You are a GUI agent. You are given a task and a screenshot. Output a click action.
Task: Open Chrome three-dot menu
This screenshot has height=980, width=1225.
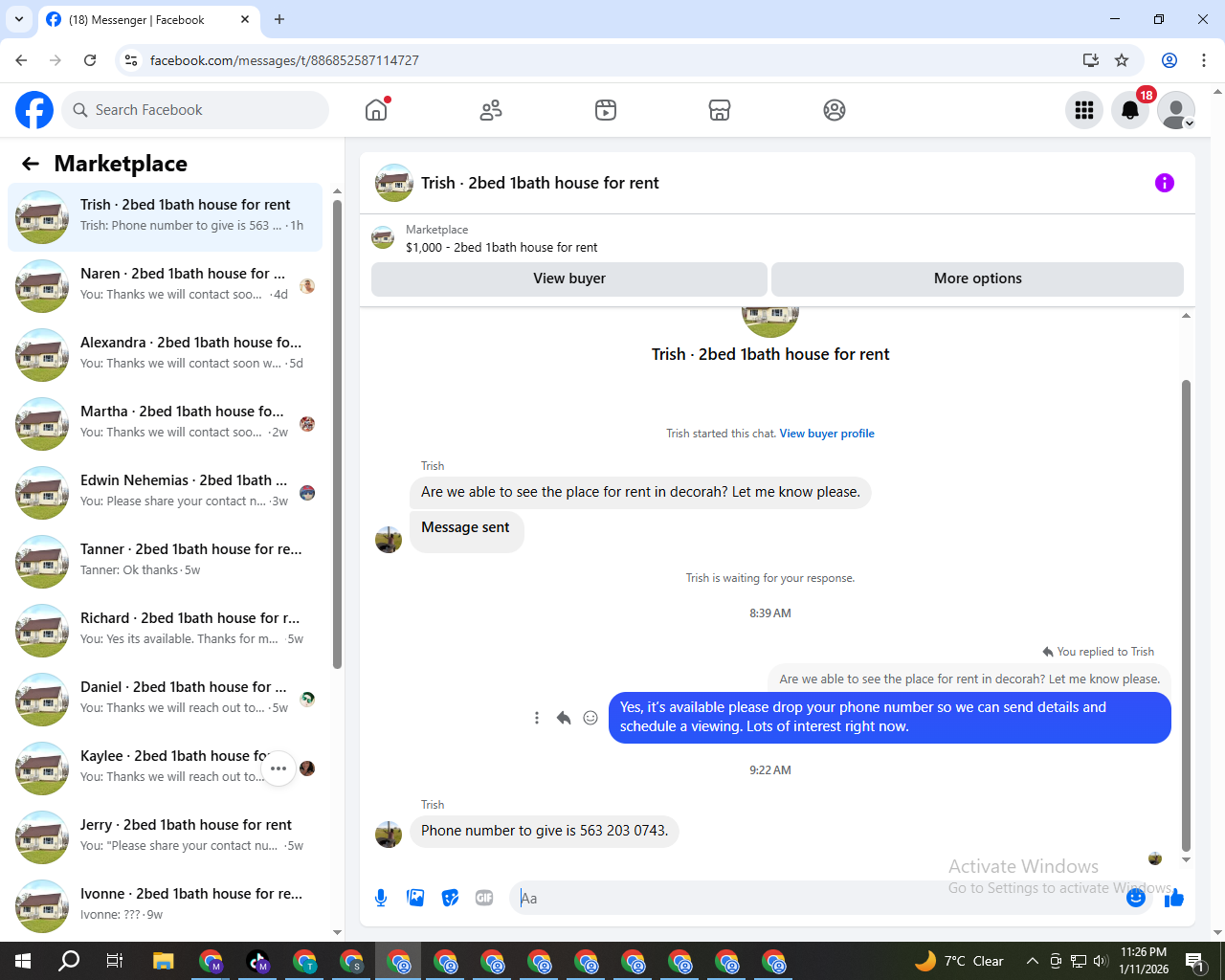[1204, 60]
